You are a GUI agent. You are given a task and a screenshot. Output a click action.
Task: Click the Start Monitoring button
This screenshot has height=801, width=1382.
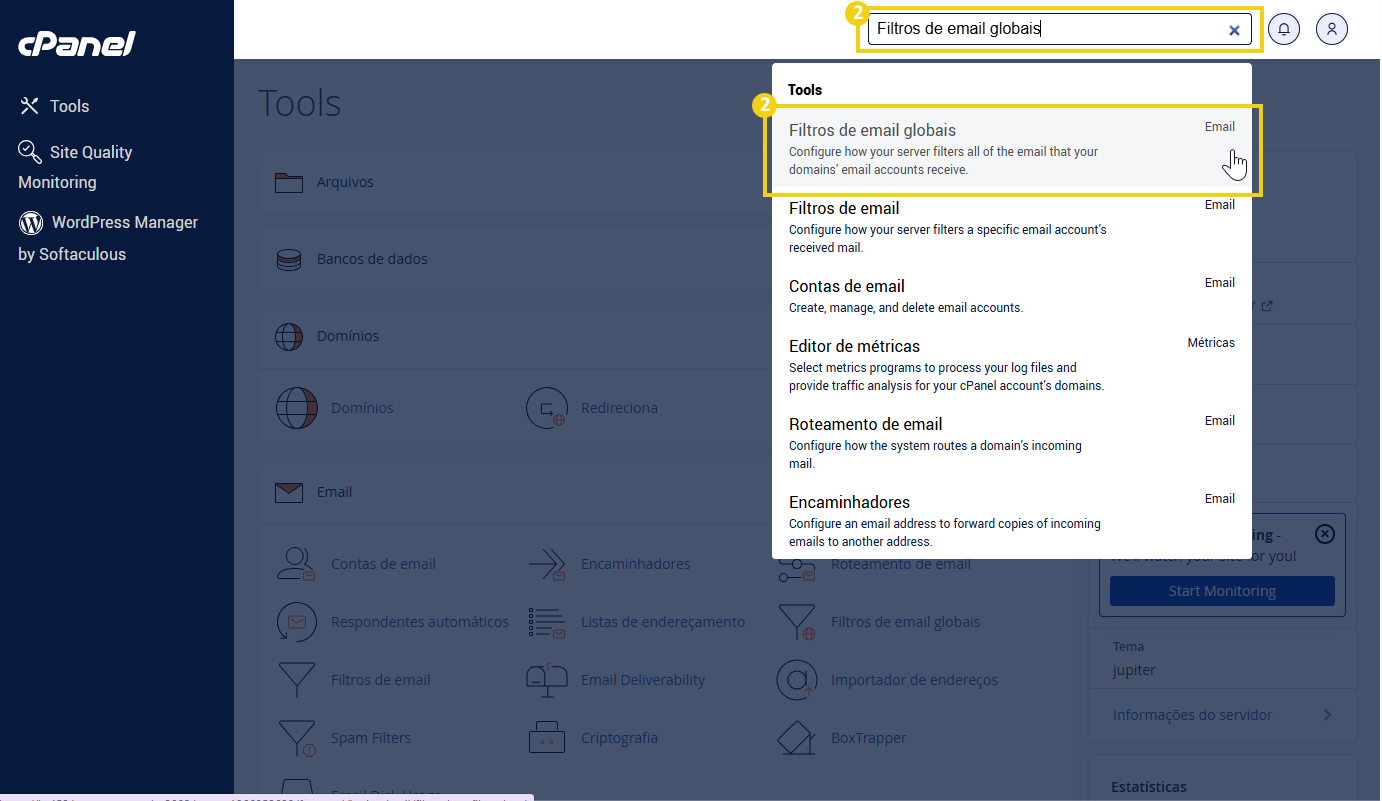(x=1221, y=590)
